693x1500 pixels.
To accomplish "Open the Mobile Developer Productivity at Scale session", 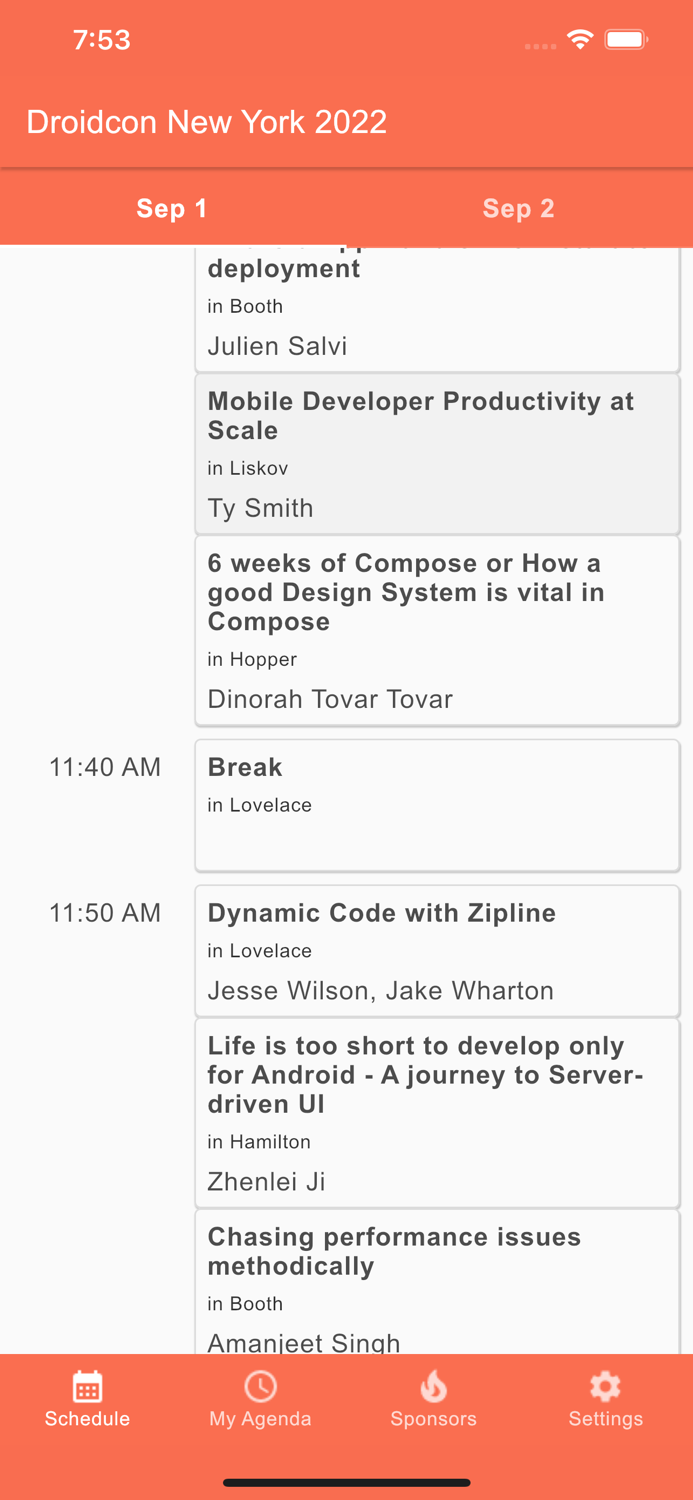I will pos(437,453).
